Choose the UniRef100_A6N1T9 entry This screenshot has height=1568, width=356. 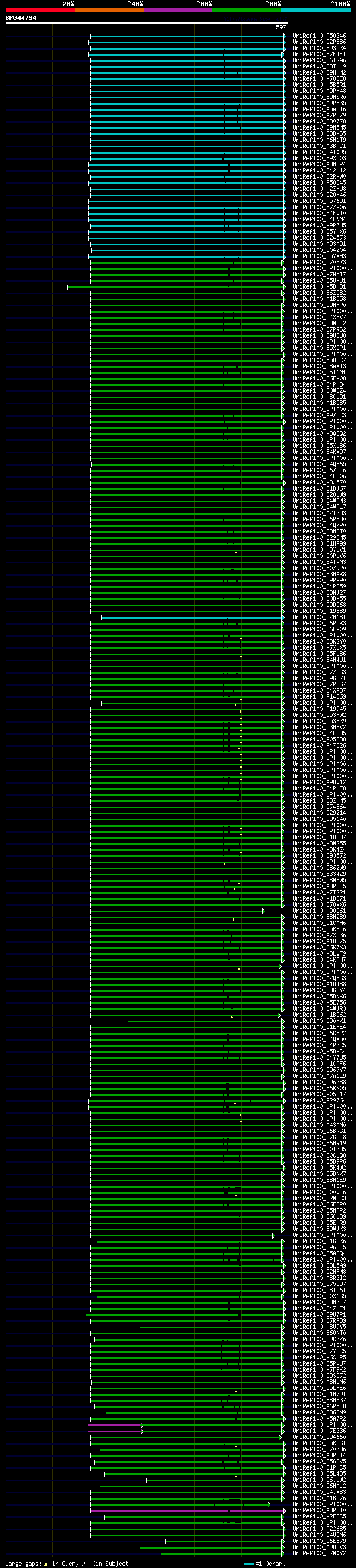(319, 140)
